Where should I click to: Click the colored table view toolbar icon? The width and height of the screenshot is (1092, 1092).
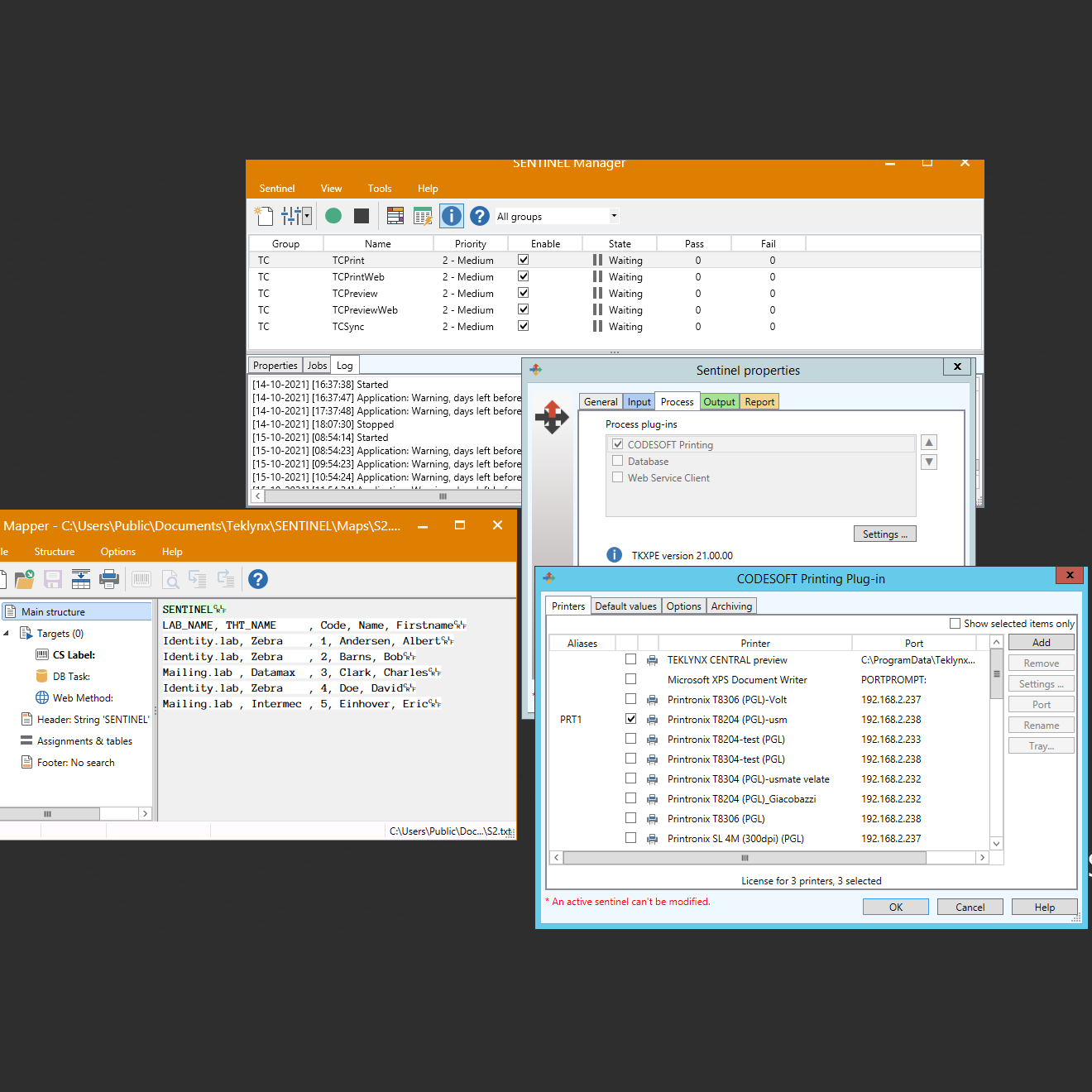click(x=395, y=216)
